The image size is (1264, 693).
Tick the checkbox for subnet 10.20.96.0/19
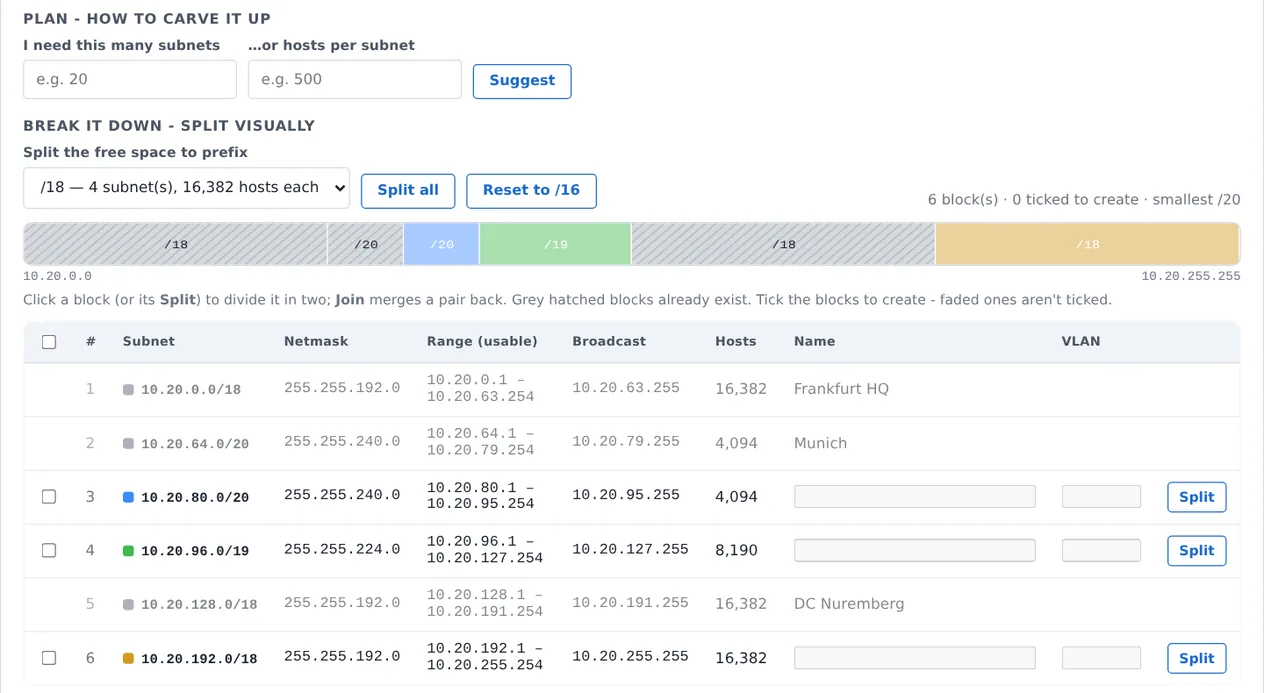(49, 550)
